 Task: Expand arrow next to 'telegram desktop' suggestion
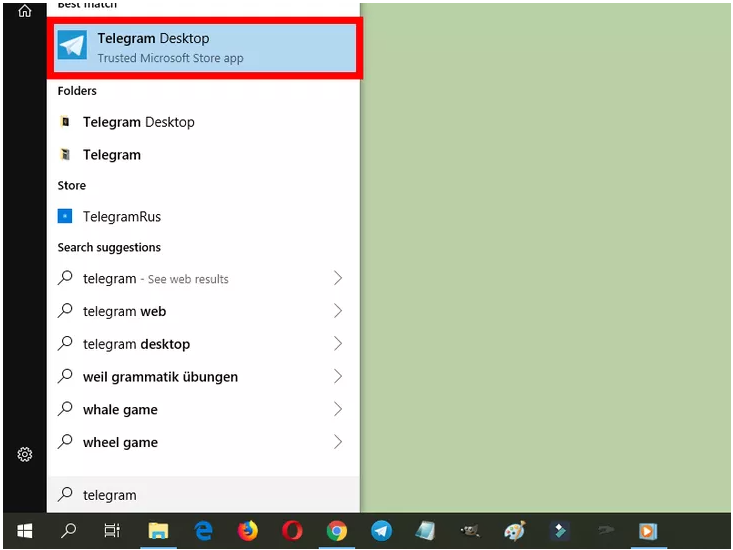(338, 344)
